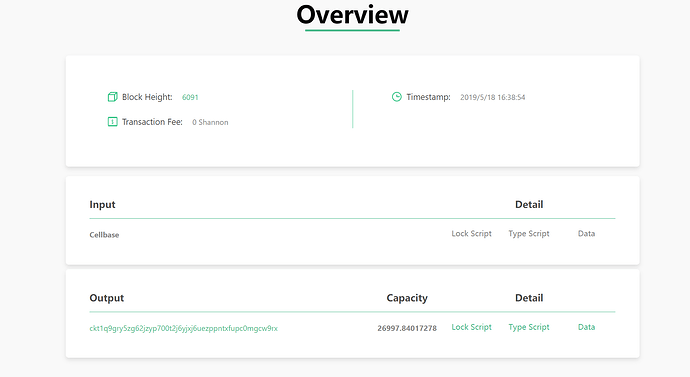Show Type Script for the output
The width and height of the screenshot is (690, 377).
529,327
